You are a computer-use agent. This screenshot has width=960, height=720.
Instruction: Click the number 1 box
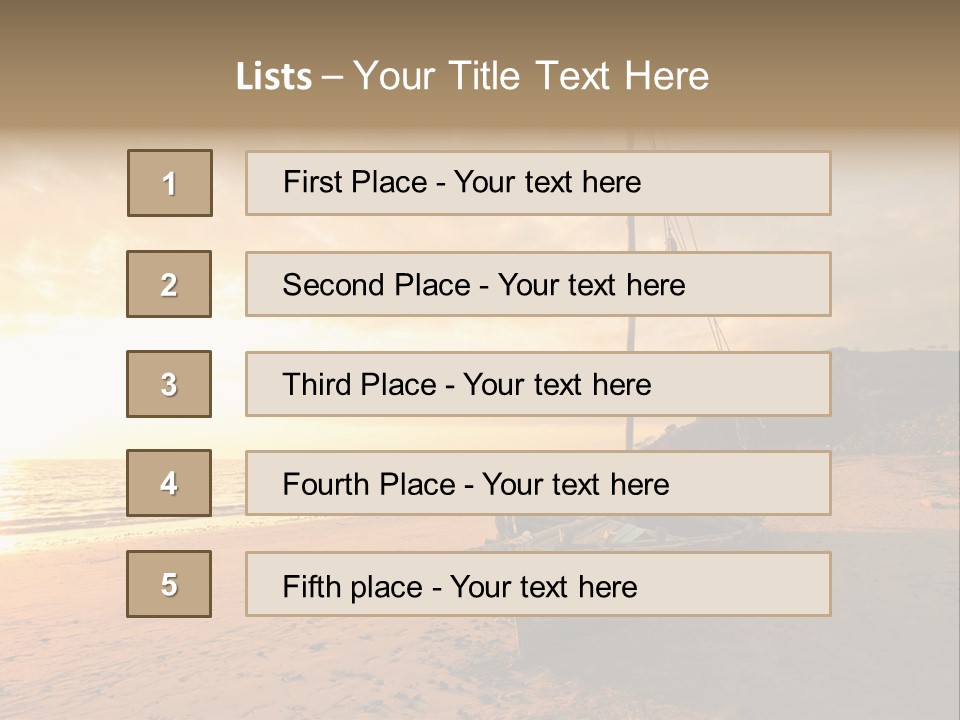(170, 183)
